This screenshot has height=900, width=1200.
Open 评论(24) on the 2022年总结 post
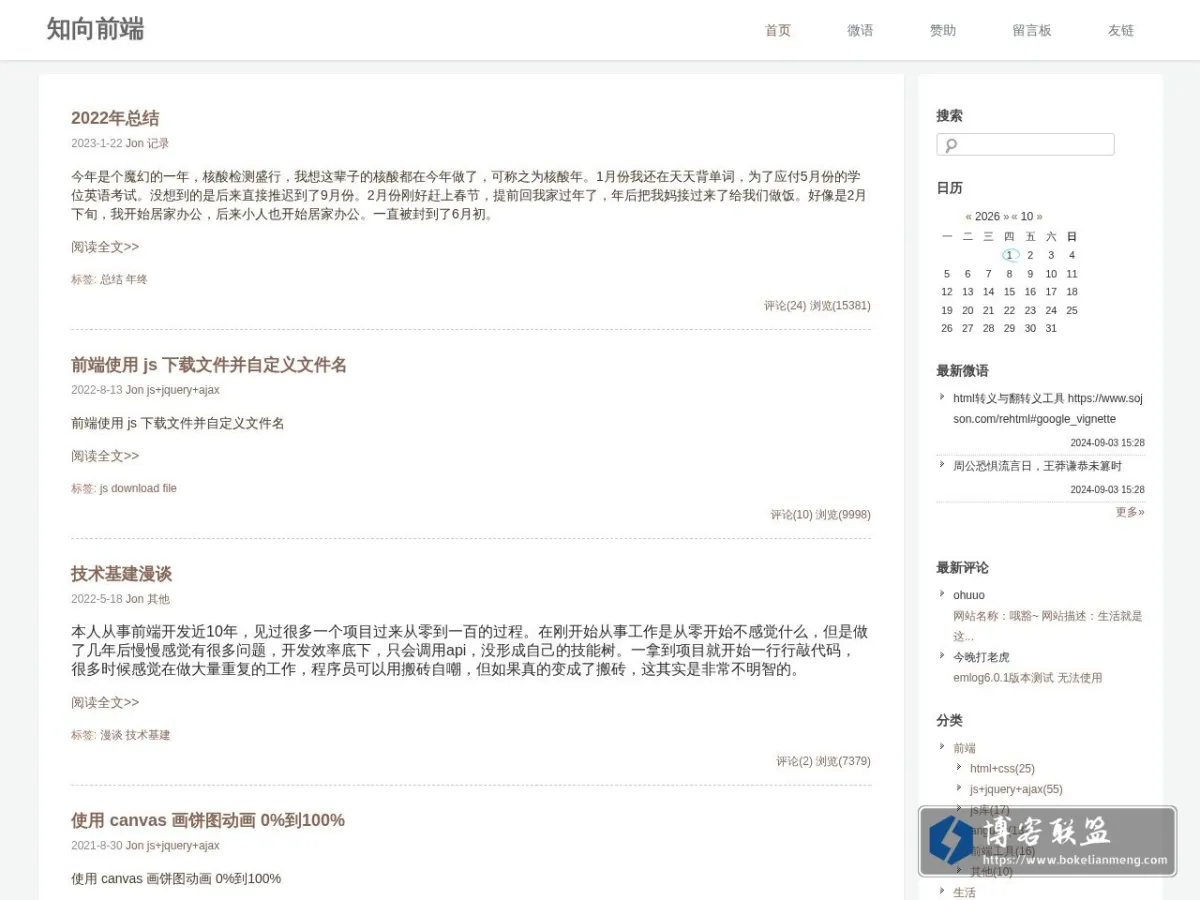pos(785,306)
